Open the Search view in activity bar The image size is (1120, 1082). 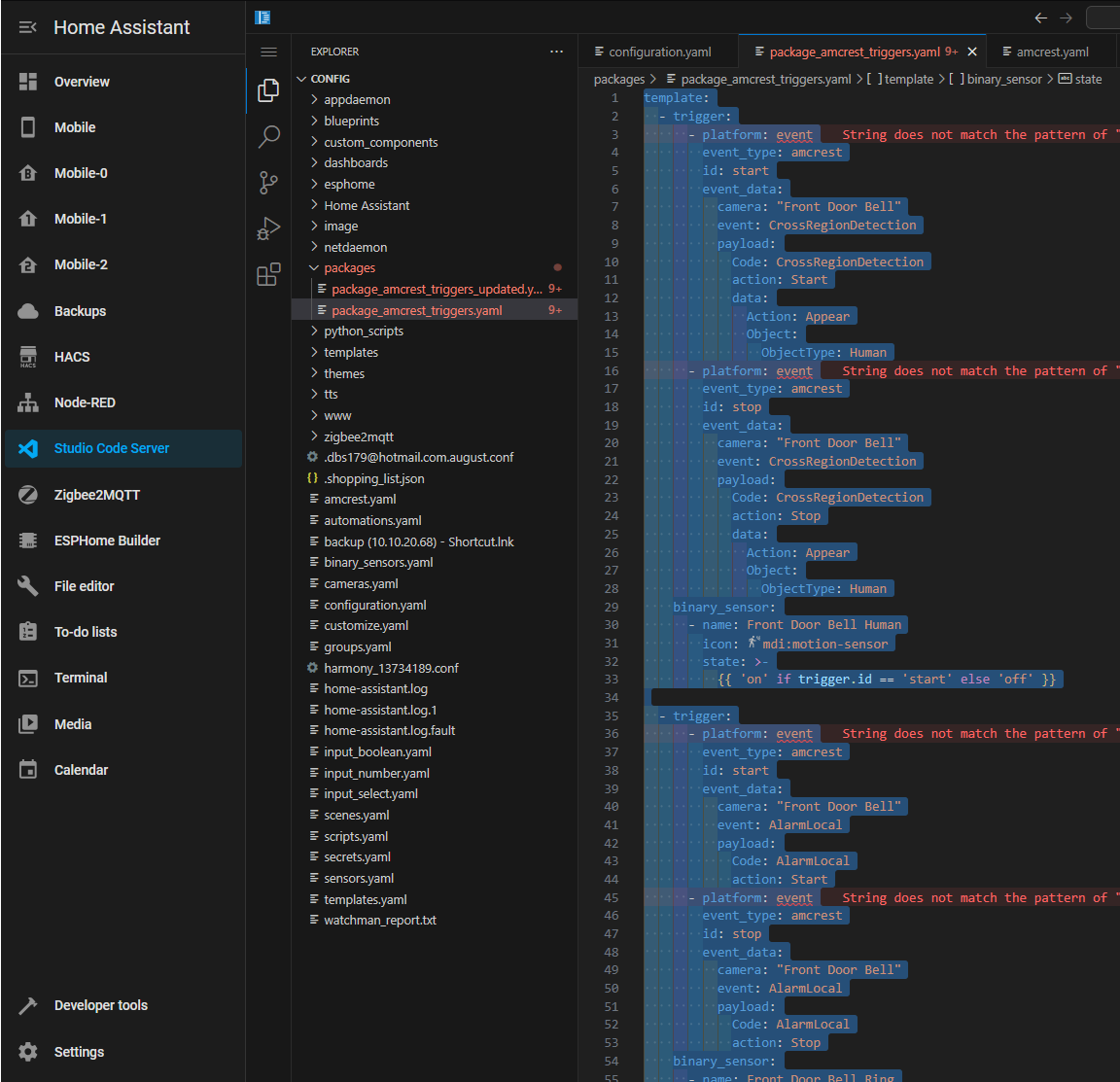pos(268,136)
